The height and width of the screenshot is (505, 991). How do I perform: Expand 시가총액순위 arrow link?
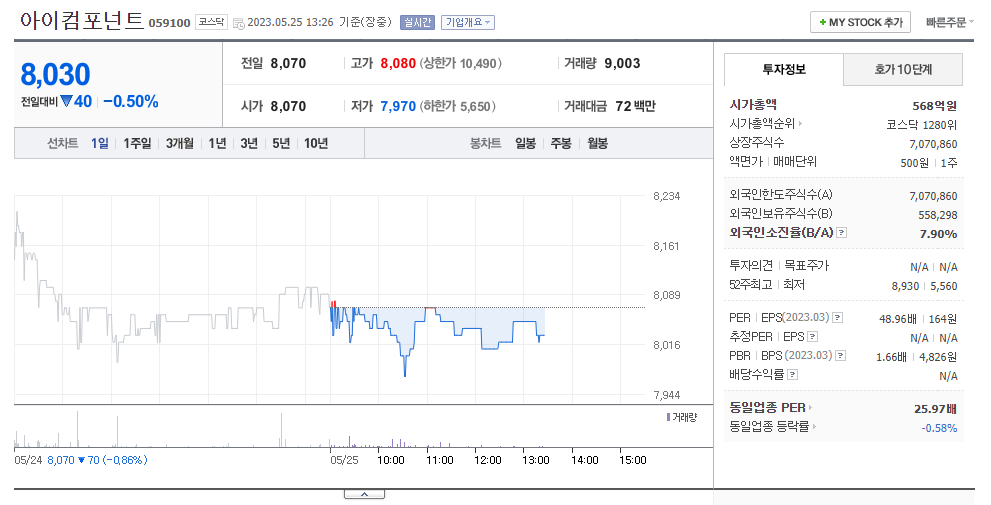coord(800,124)
